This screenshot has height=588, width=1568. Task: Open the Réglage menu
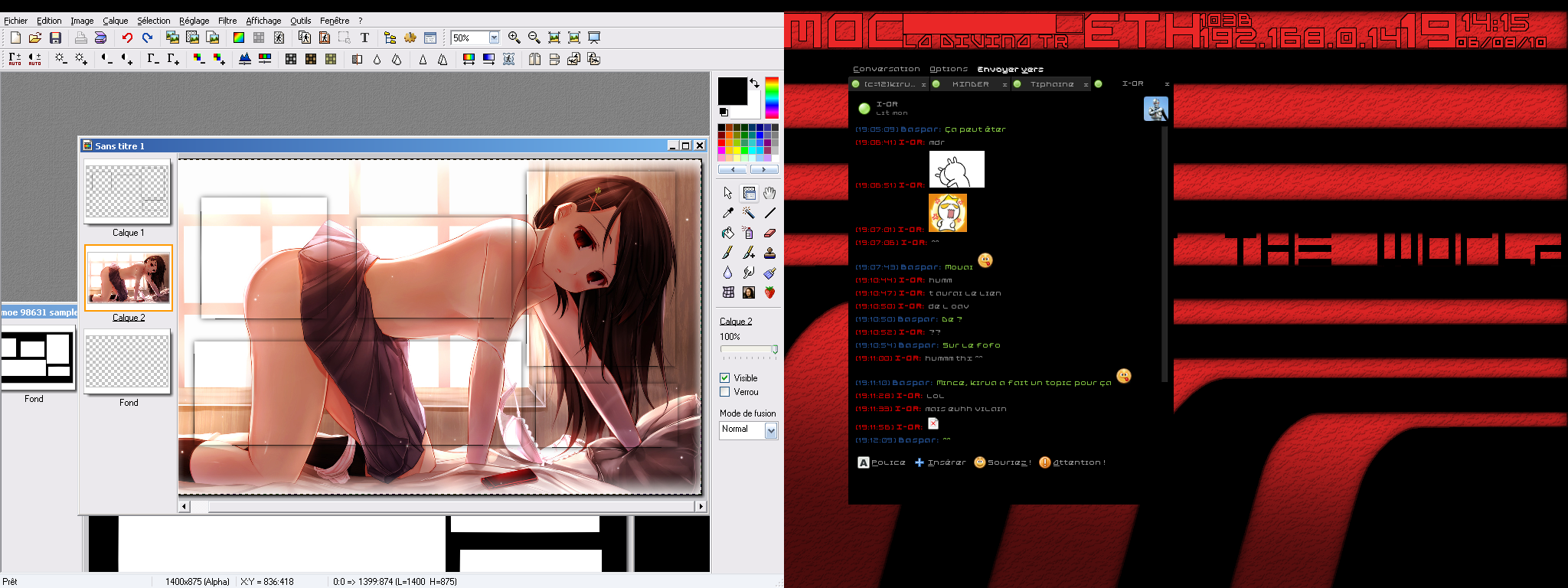tap(194, 21)
